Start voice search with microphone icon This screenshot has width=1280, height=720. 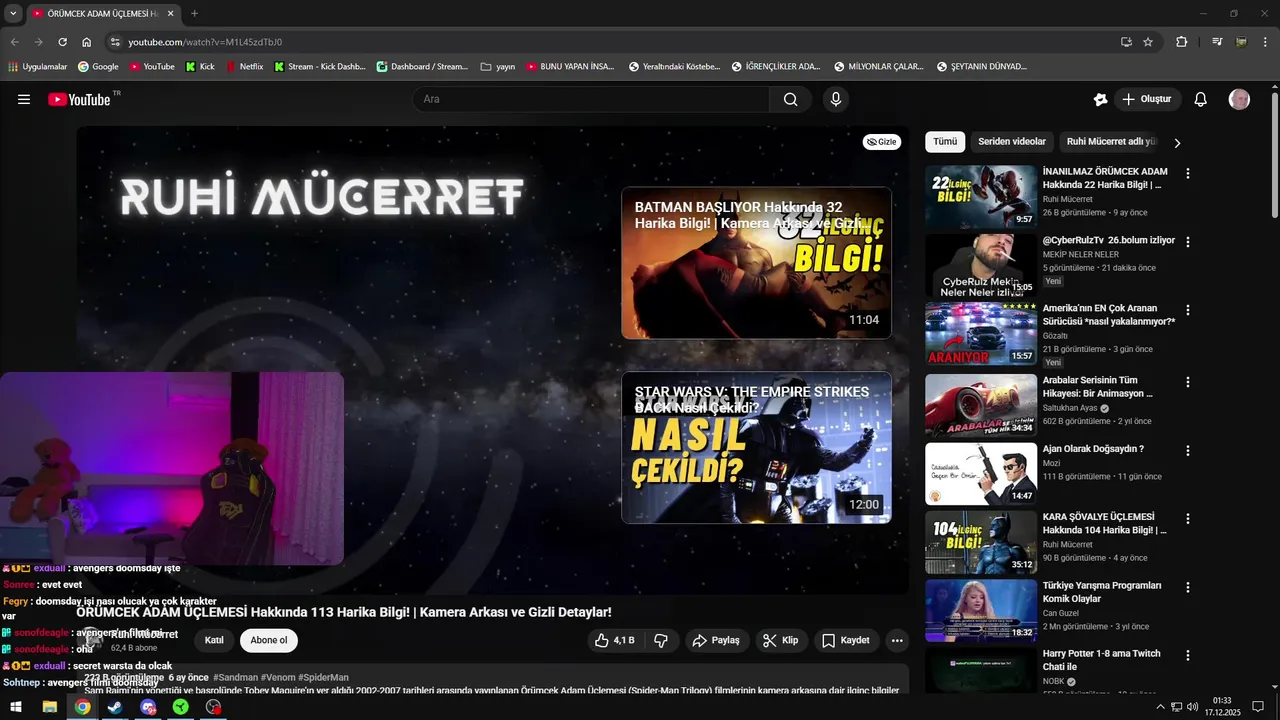tap(836, 99)
